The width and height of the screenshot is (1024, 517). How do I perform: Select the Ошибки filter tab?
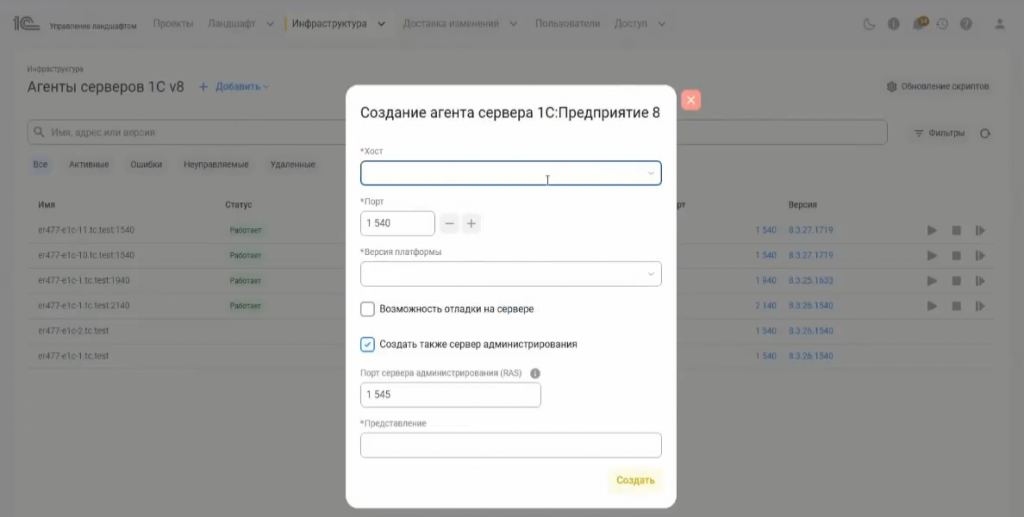pyautogui.click(x=146, y=164)
